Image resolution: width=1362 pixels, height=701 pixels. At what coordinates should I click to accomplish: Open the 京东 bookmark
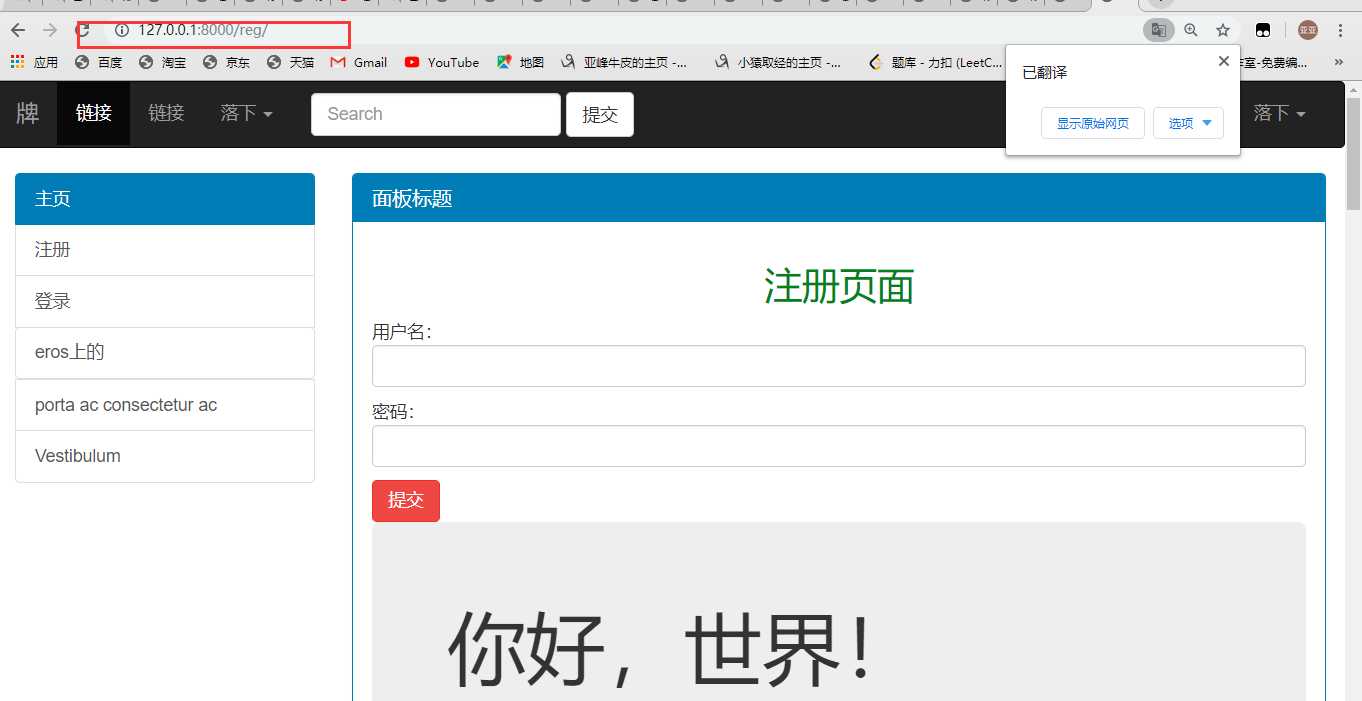[x=226, y=62]
